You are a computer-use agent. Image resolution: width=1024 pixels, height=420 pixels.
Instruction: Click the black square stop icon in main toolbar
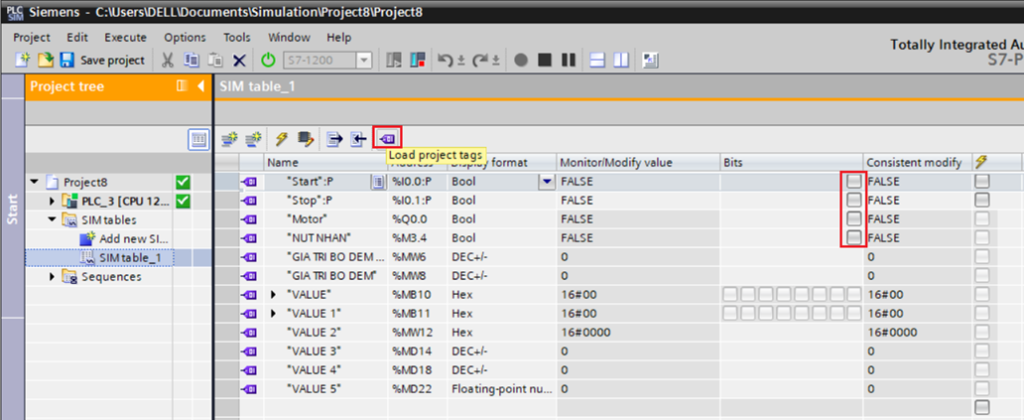pos(544,60)
